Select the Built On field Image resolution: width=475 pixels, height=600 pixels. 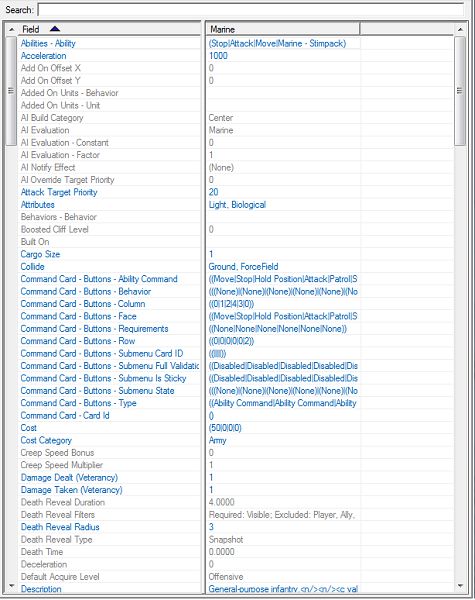[x=109, y=242]
